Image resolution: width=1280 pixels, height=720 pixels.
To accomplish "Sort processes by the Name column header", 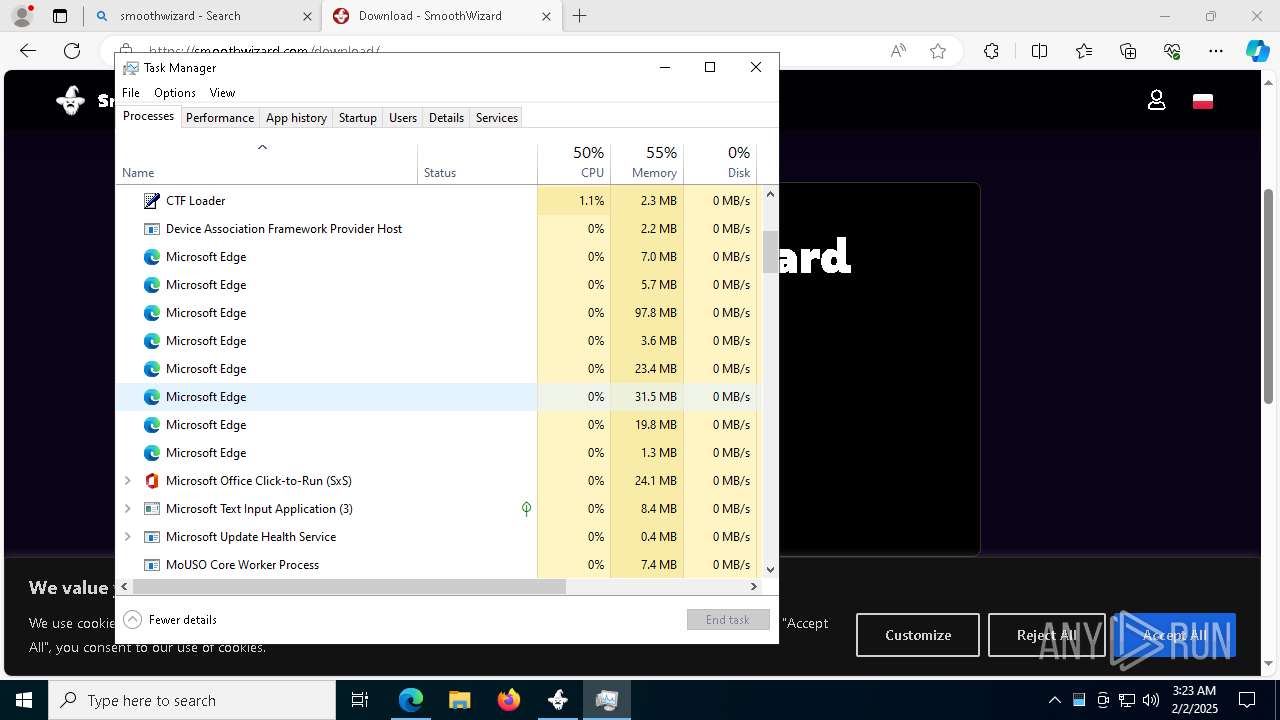I will coord(267,164).
